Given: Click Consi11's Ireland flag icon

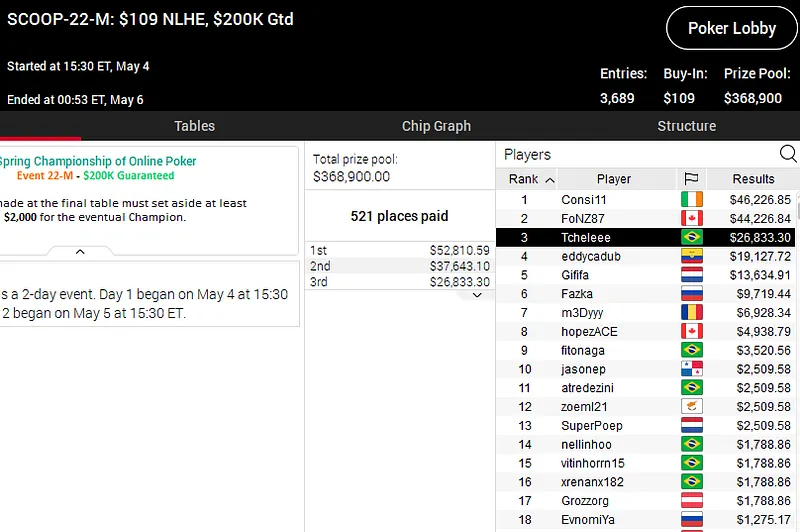Looking at the screenshot, I should click(x=691, y=199).
